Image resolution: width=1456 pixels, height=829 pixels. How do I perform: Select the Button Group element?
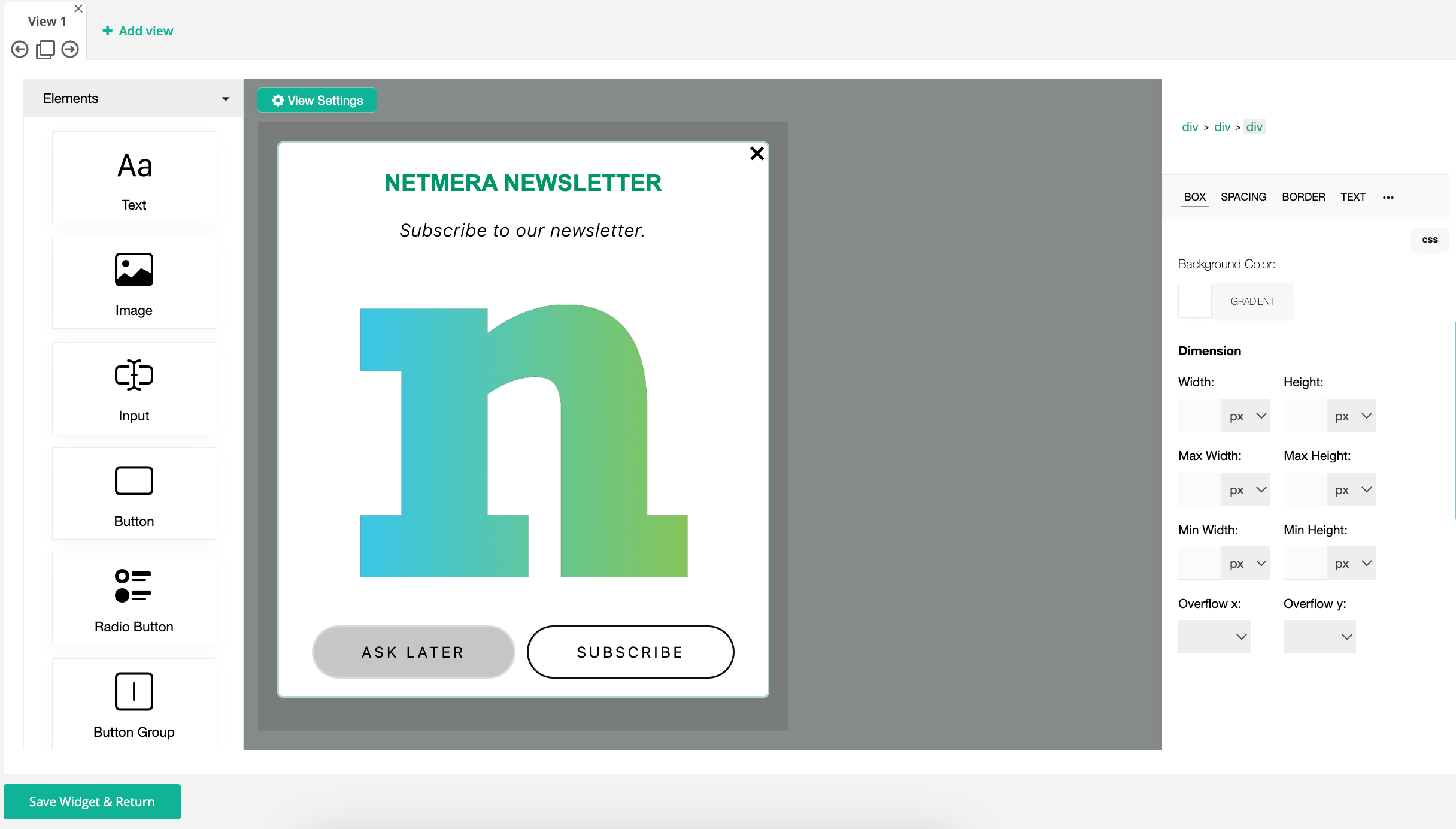(134, 704)
